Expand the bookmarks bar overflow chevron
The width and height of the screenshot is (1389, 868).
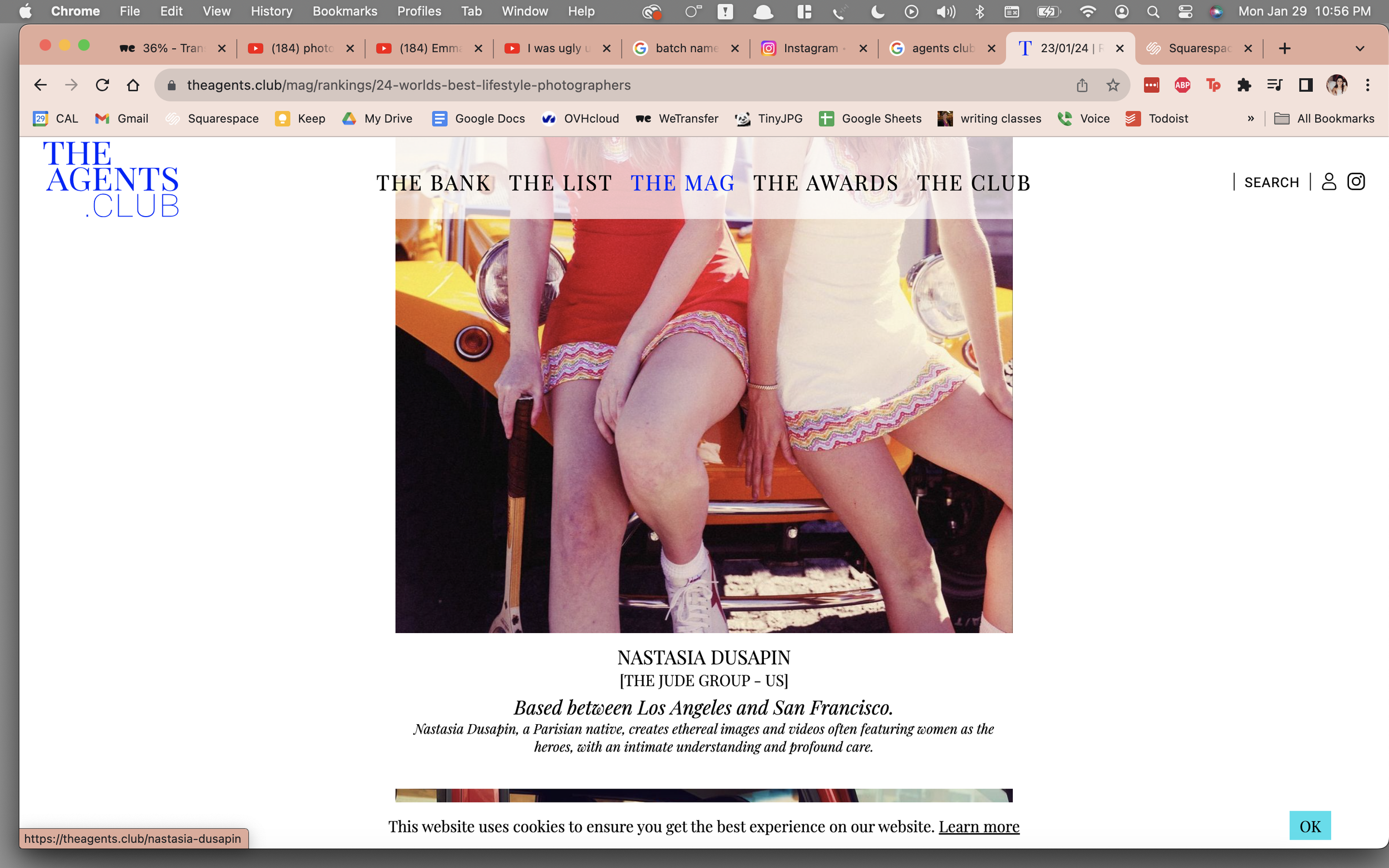point(1251,118)
